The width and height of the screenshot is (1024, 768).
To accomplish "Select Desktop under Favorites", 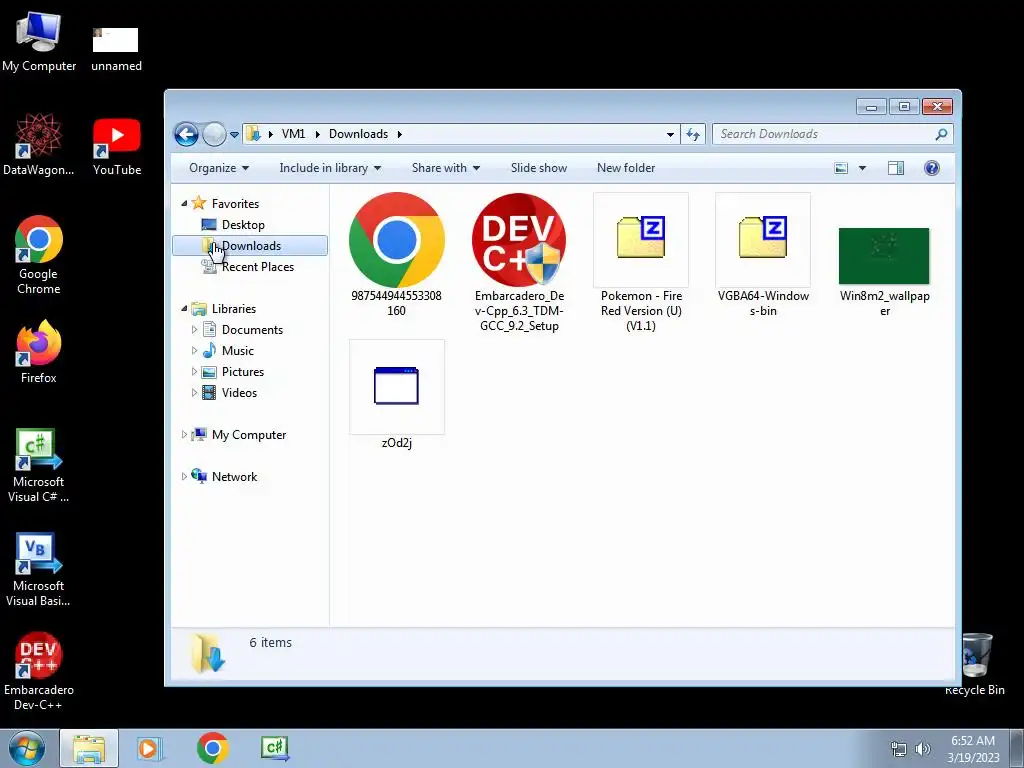I will tap(243, 225).
